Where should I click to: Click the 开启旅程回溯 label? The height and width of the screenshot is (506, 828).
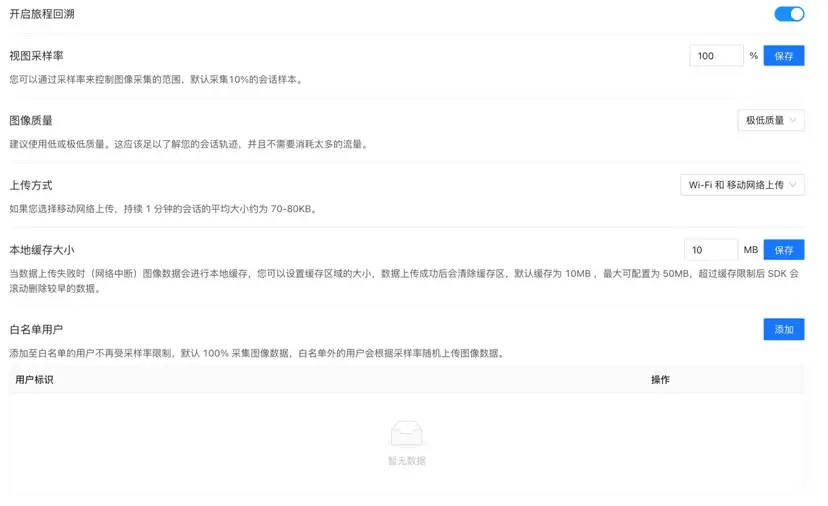coord(41,14)
